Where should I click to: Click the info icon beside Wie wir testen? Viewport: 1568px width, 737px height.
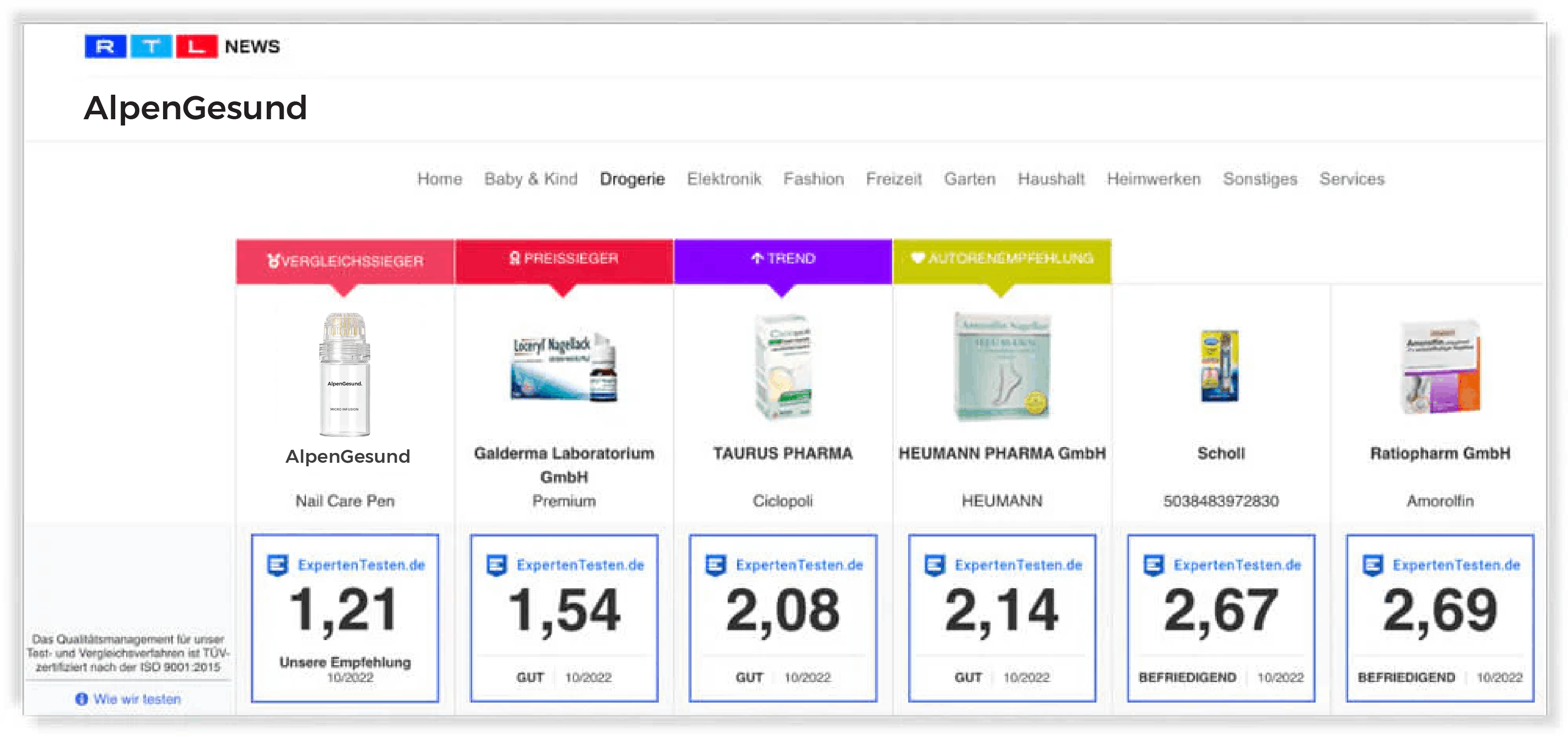82,699
